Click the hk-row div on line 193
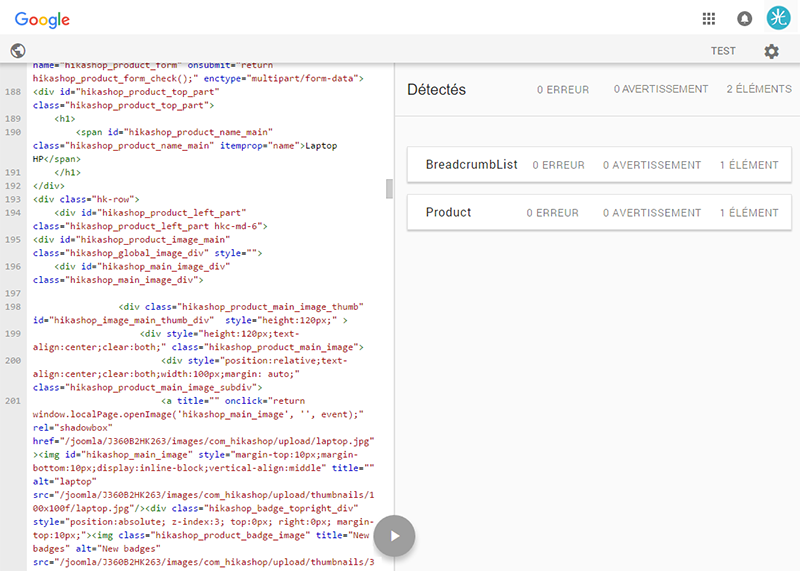Screen dimensions: 800x571 86,200
